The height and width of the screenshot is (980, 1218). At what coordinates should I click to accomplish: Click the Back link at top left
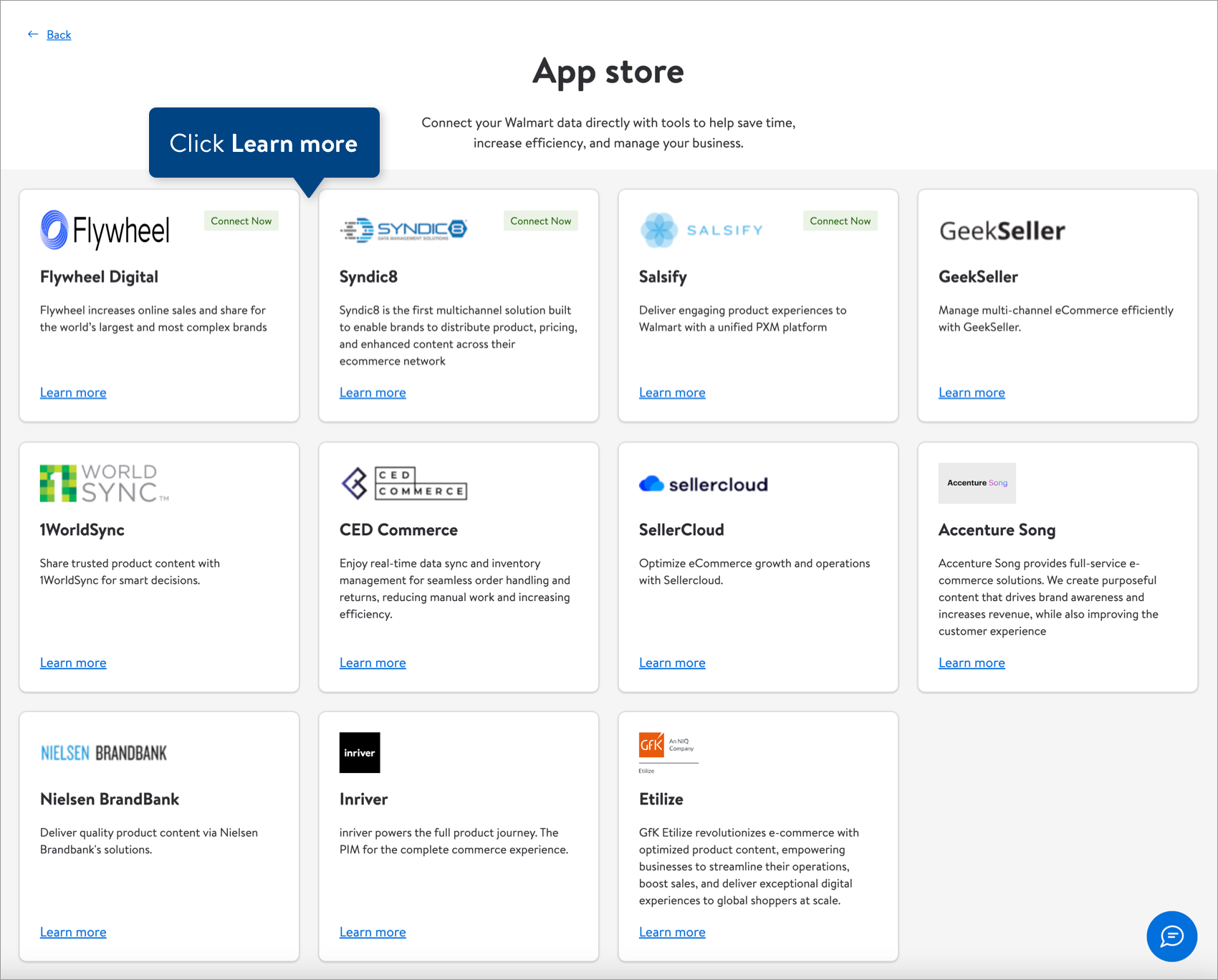tap(59, 34)
